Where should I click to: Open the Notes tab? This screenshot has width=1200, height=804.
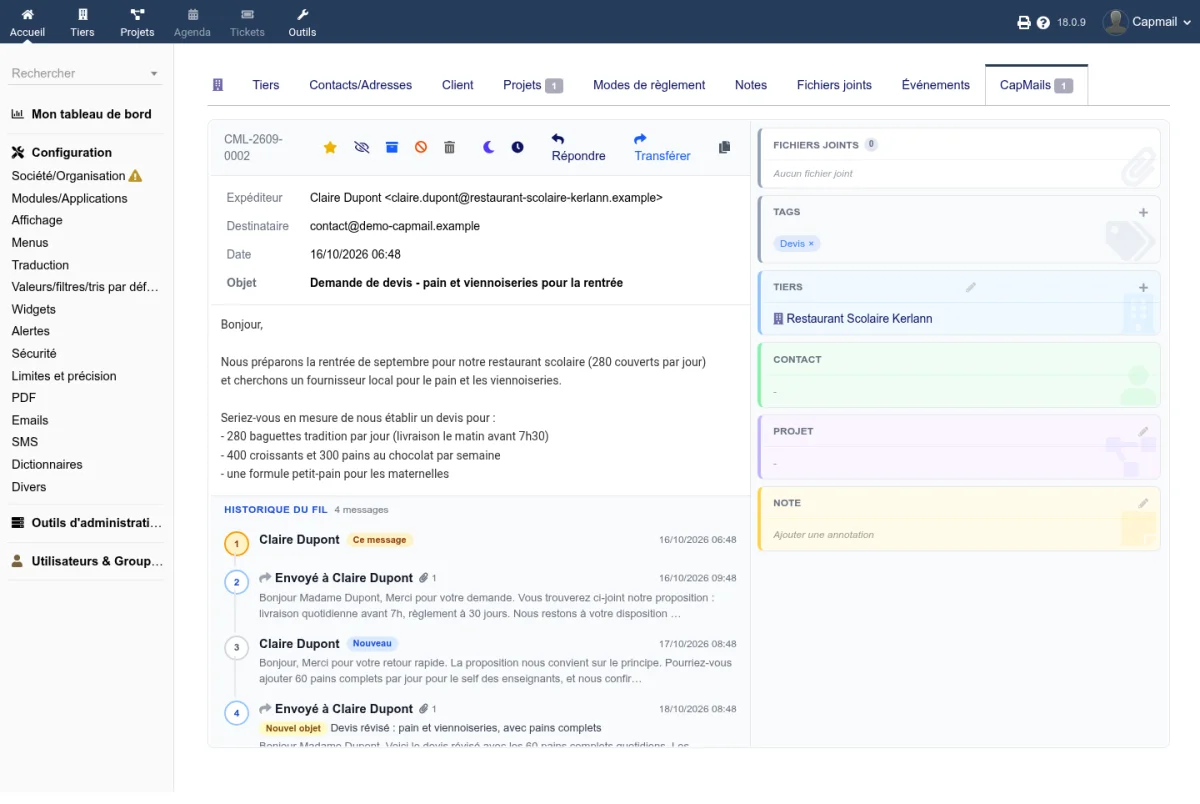(x=751, y=85)
